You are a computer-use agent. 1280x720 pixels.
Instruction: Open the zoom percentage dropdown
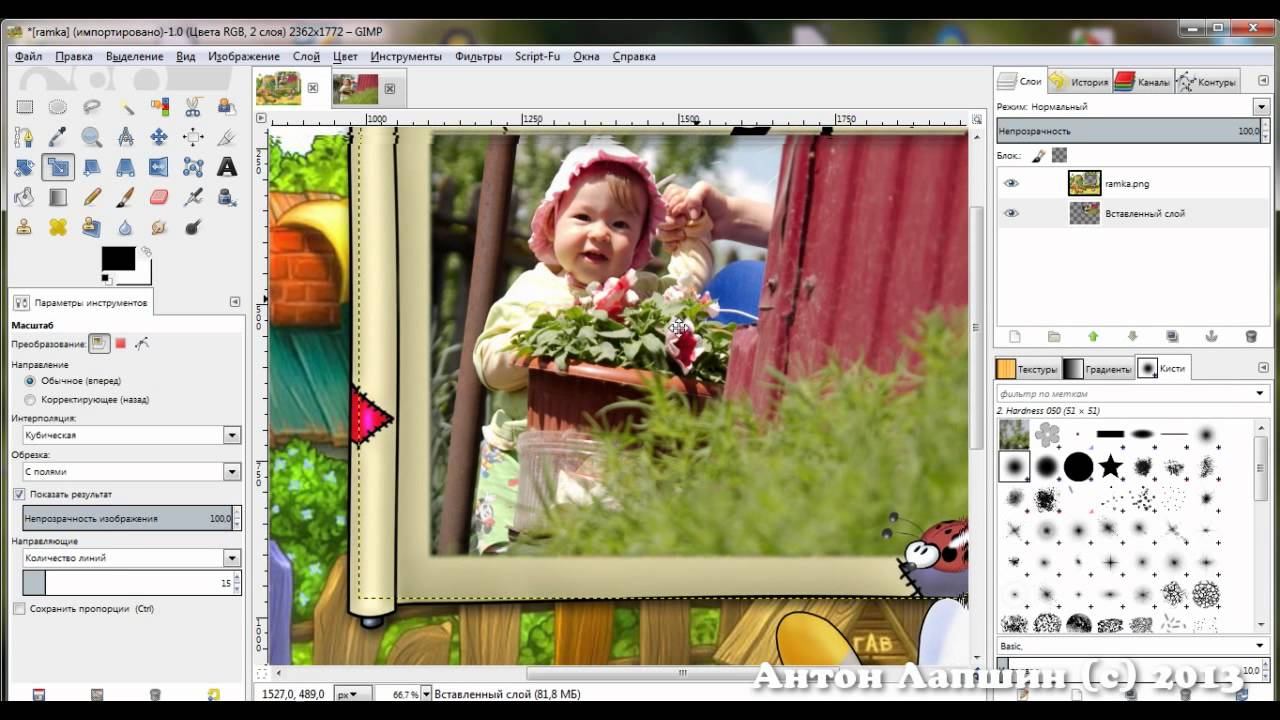(x=427, y=694)
